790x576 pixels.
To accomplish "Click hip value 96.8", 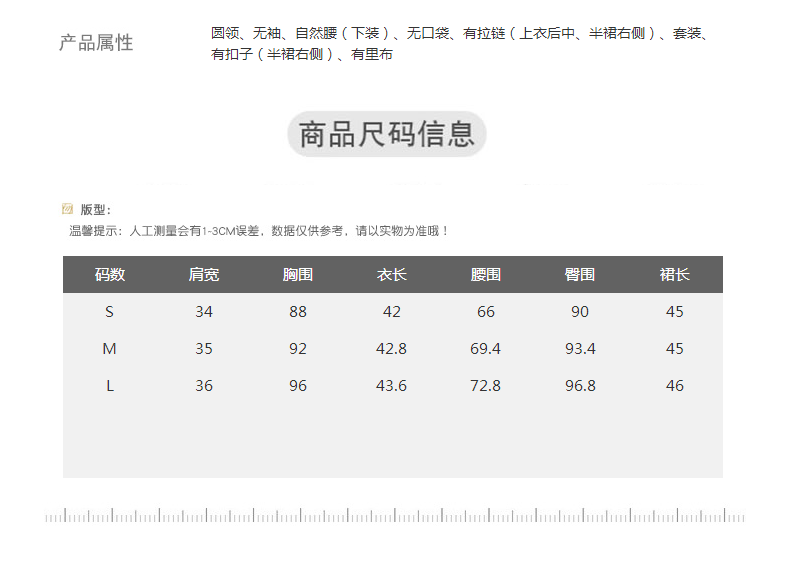I will (580, 386).
